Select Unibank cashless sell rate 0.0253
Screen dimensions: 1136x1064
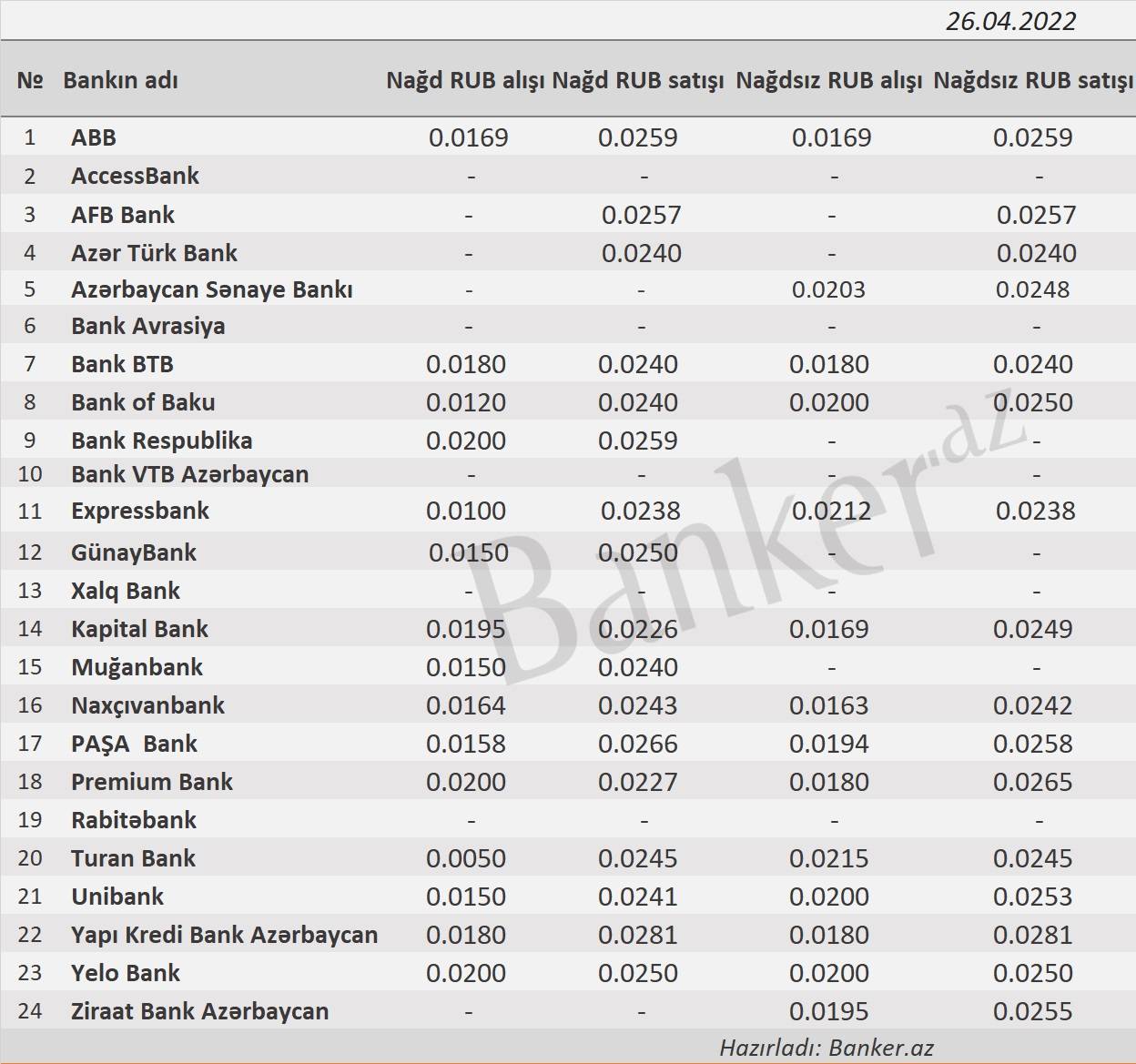(x=1033, y=897)
